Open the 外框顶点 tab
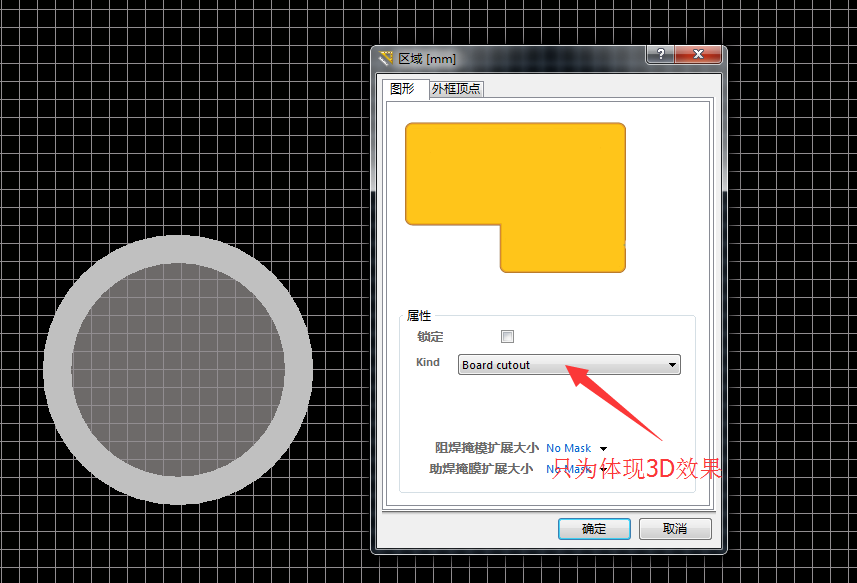Viewport: 857px width, 583px height. (456, 89)
